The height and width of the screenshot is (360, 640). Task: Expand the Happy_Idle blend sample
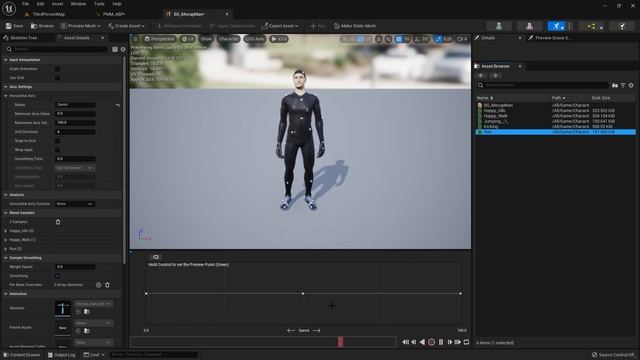(6, 231)
